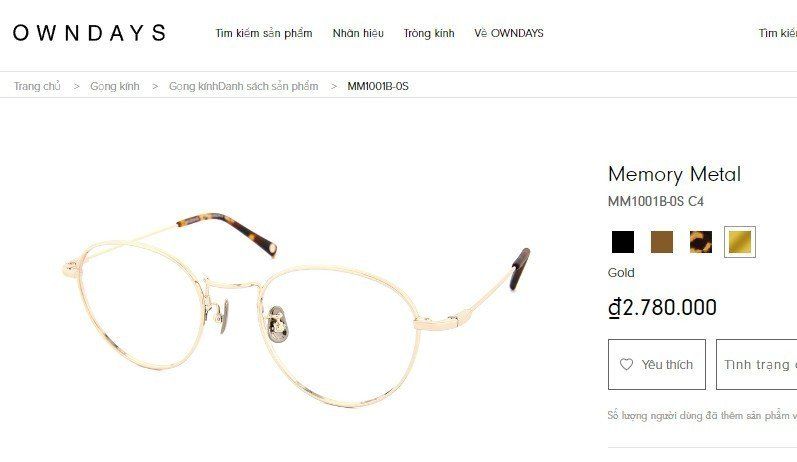
Task: Open the Về OWNDAYS menu
Action: tap(509, 33)
